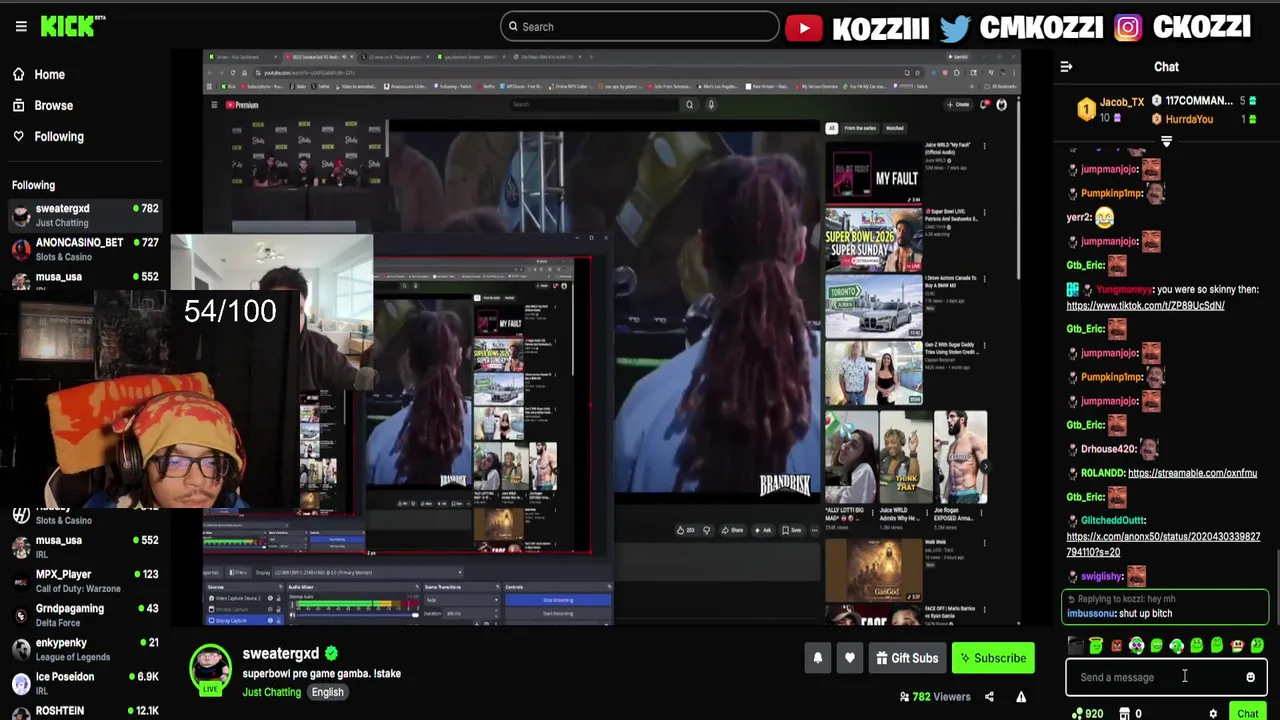
Task: Click the English language tag
Action: (x=327, y=692)
